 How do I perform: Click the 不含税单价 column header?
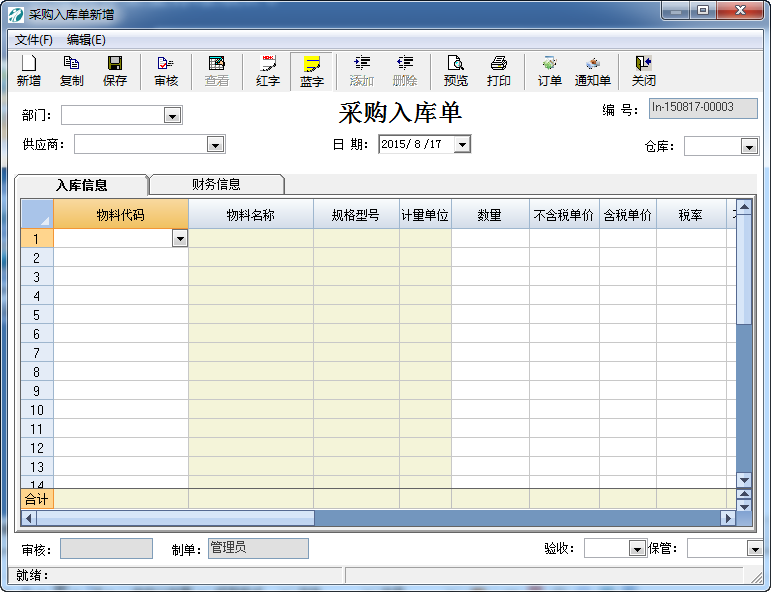tap(564, 214)
